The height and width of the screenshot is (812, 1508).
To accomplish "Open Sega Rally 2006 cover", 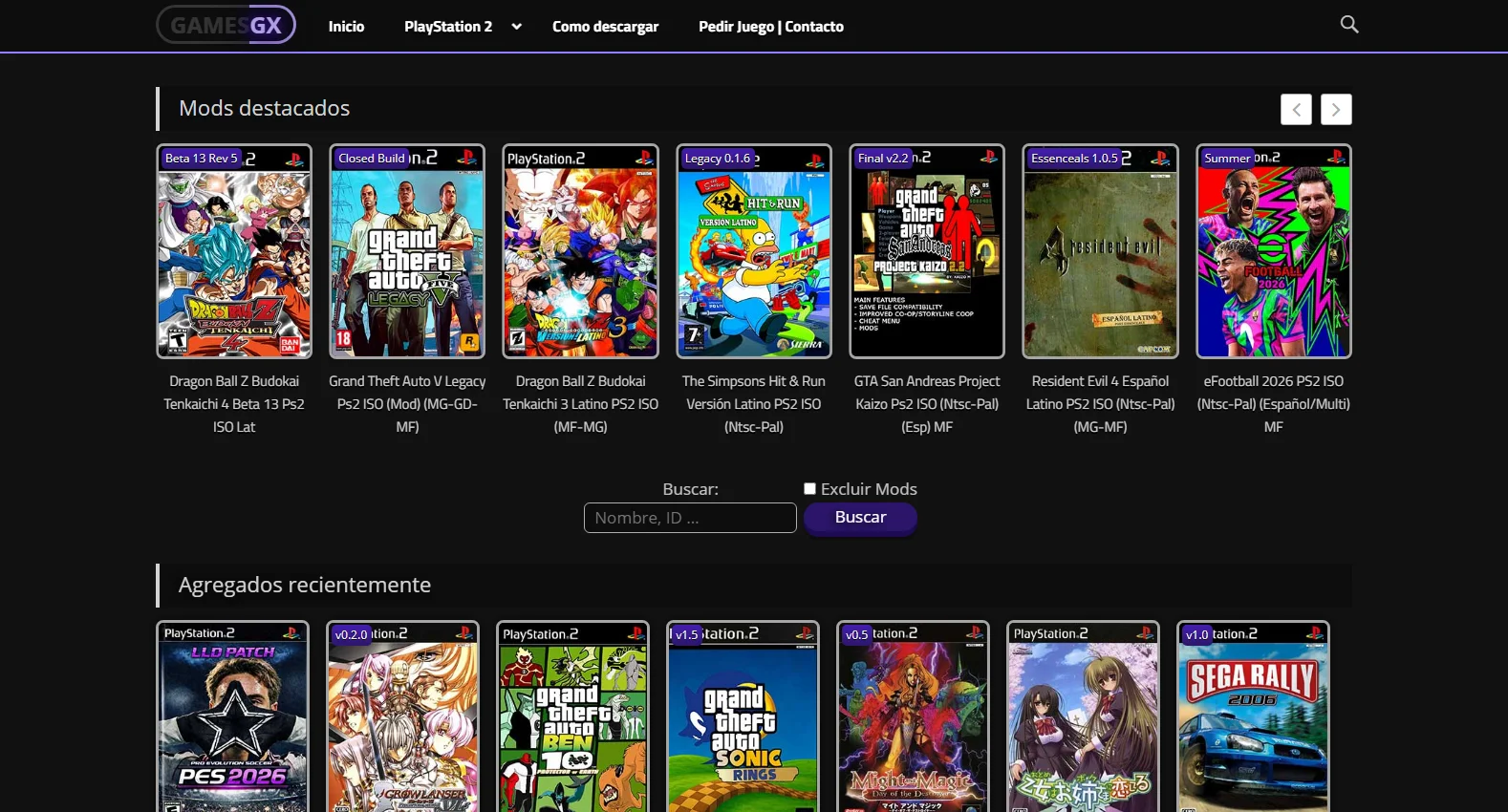I will pyautogui.click(x=1253, y=716).
